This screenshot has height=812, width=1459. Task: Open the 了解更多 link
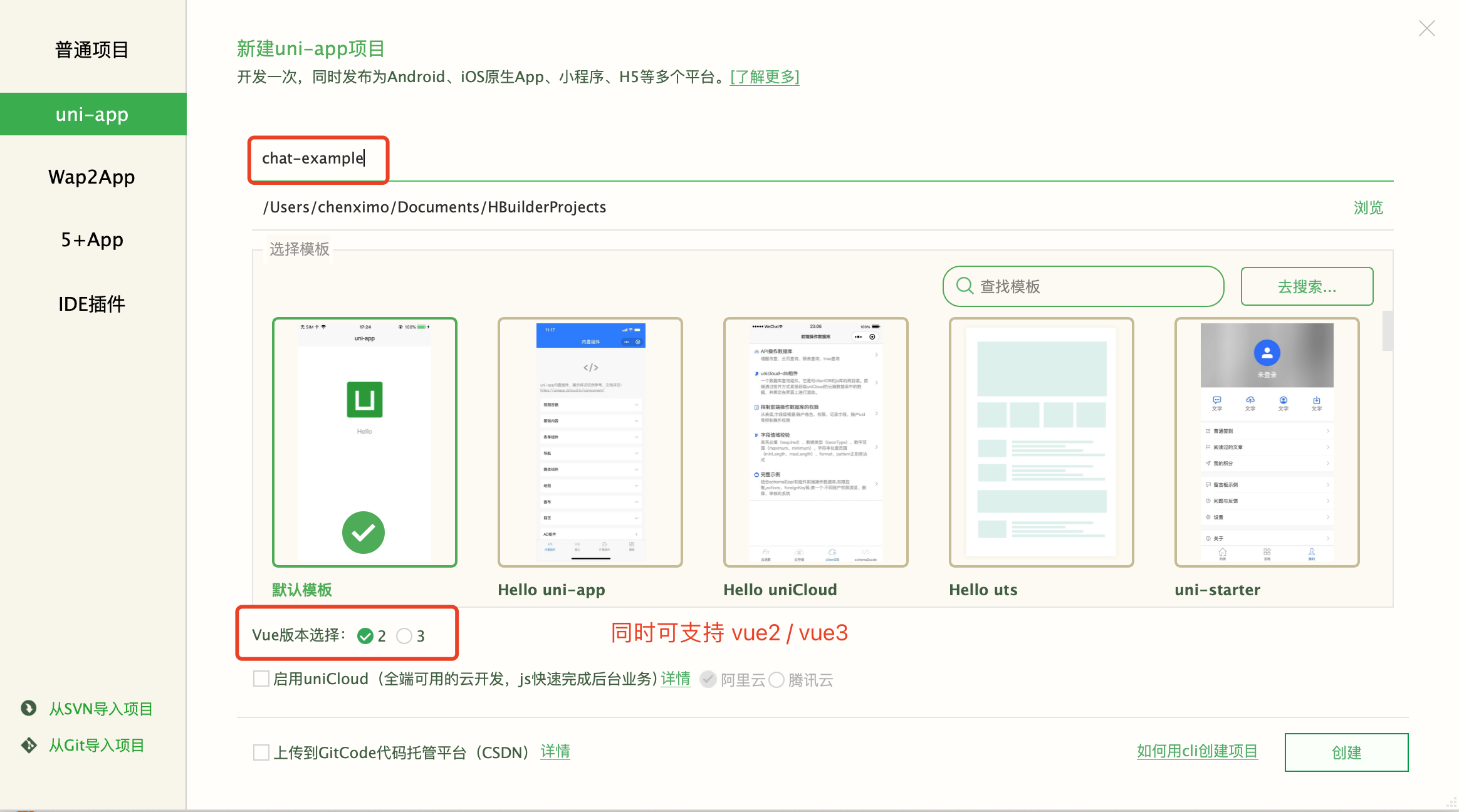tap(765, 76)
